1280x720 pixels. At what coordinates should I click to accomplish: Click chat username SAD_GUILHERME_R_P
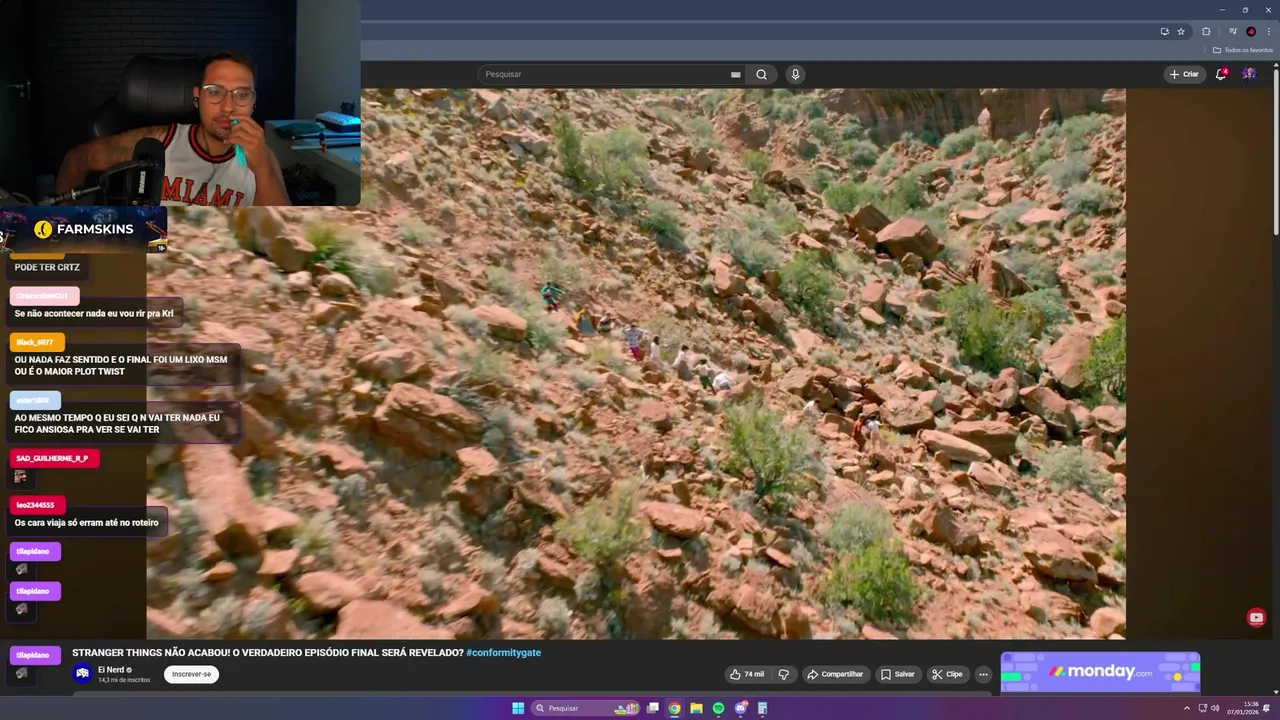(x=52, y=458)
